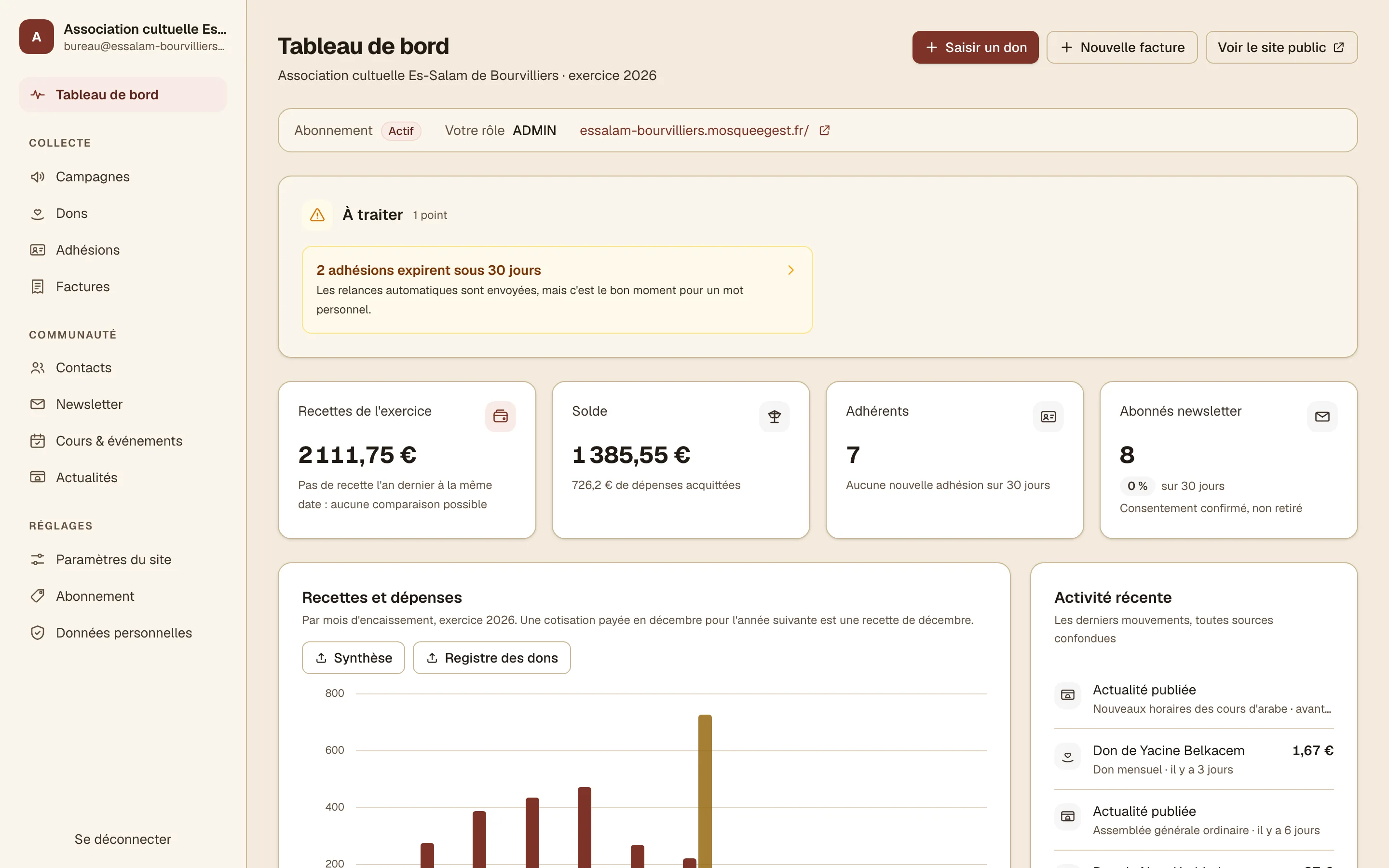Click the Adhérents count 7
1389x868 pixels.
853,455
